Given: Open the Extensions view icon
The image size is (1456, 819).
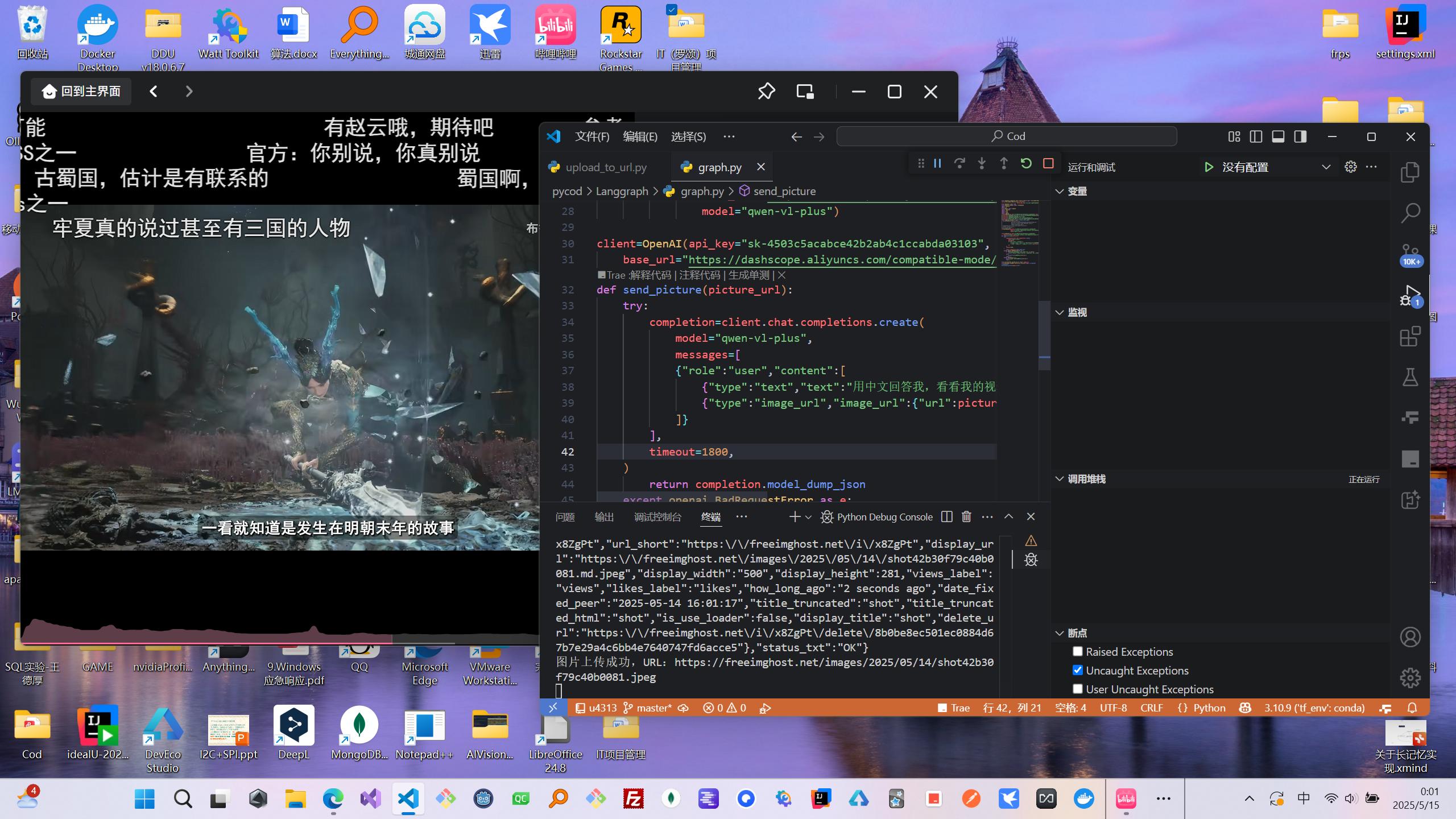Looking at the screenshot, I should (1410, 337).
